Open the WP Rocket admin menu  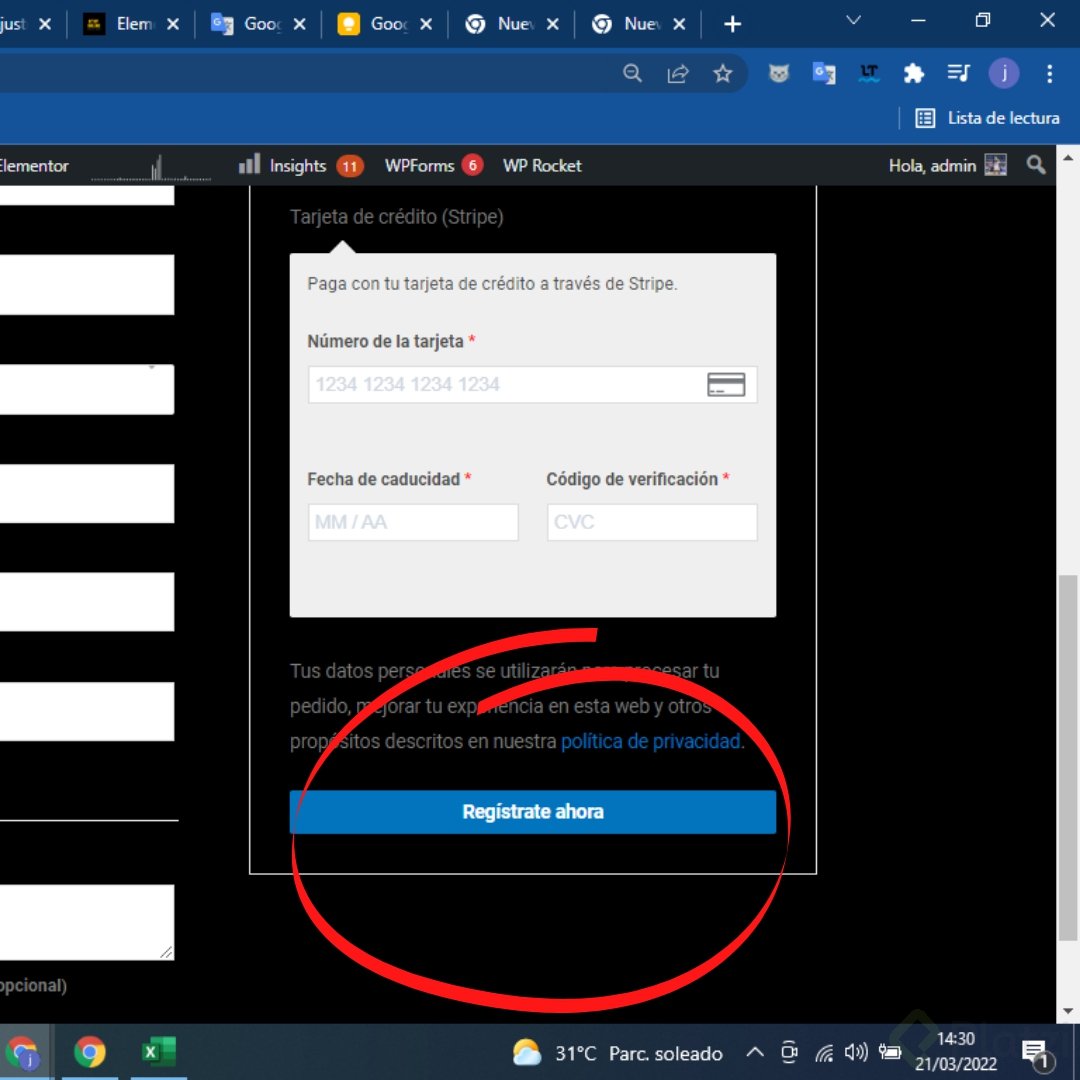(542, 165)
